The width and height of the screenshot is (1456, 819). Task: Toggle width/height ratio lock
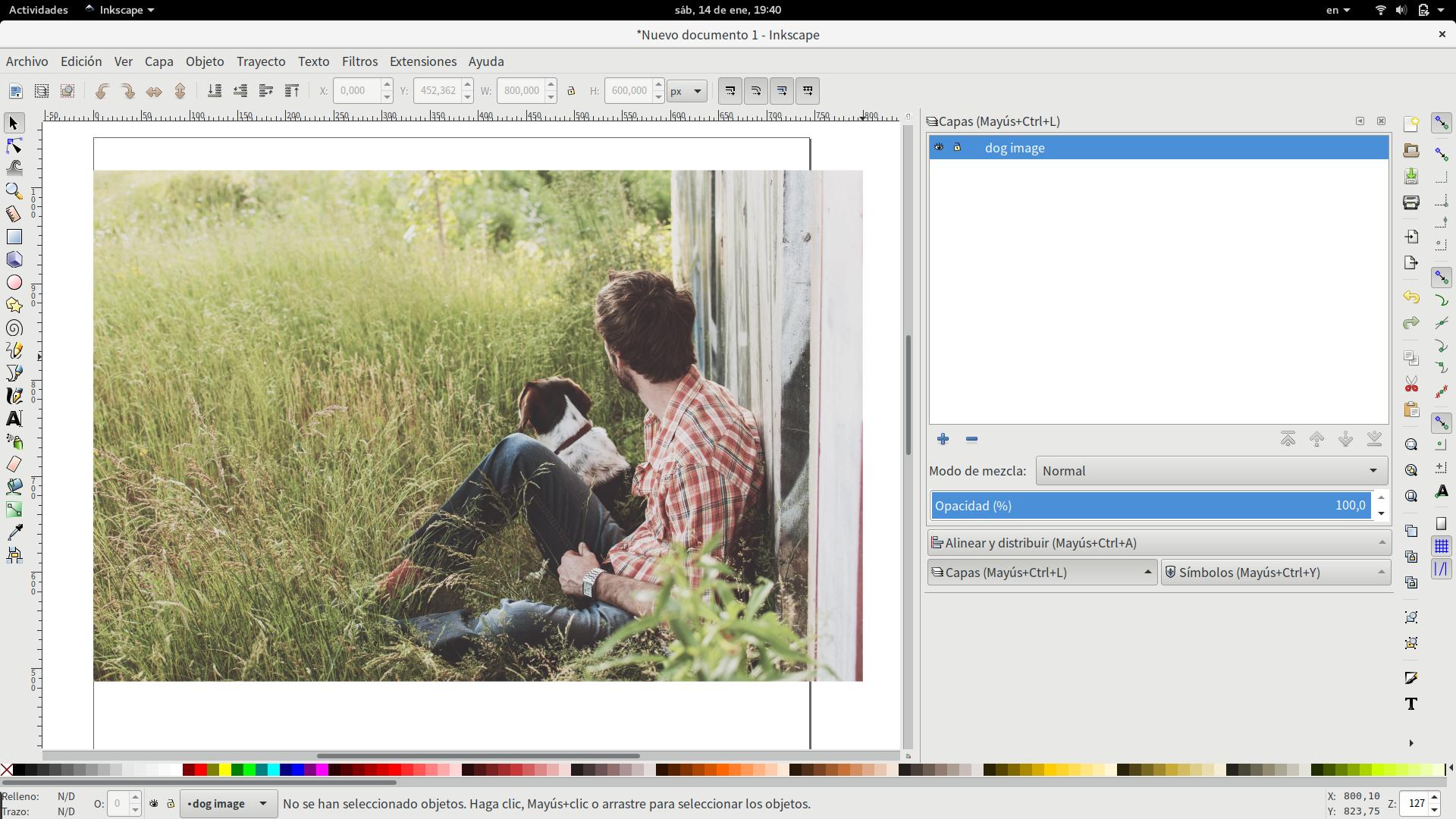tap(572, 91)
